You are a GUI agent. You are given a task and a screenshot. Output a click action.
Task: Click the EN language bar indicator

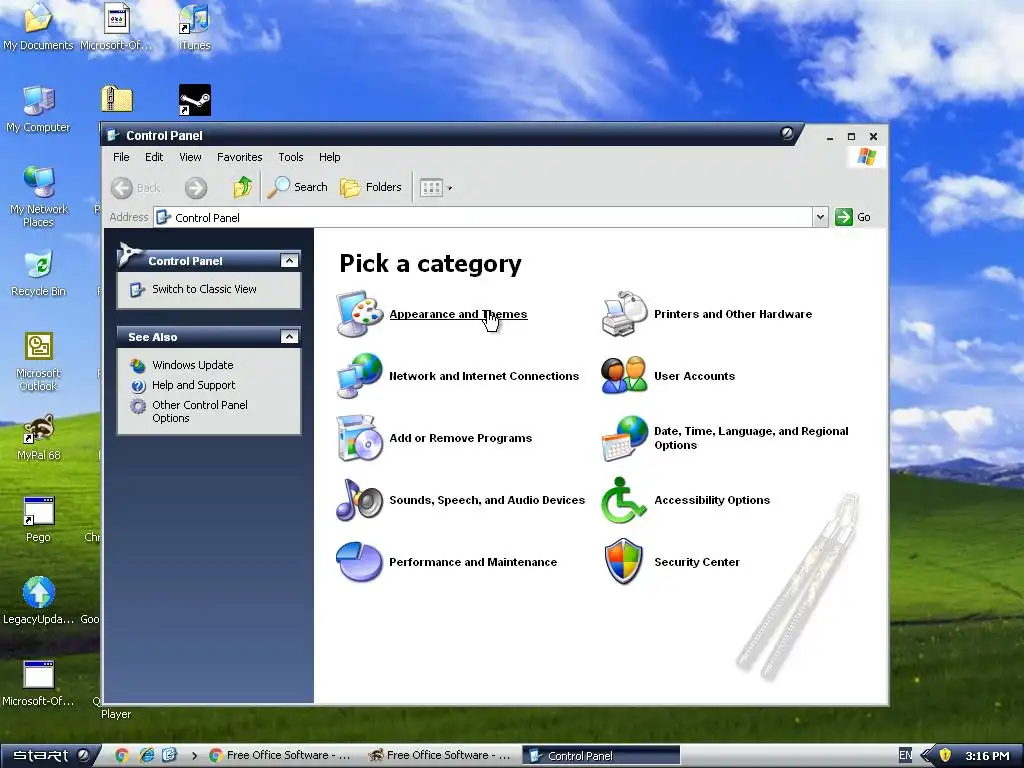[x=905, y=756]
